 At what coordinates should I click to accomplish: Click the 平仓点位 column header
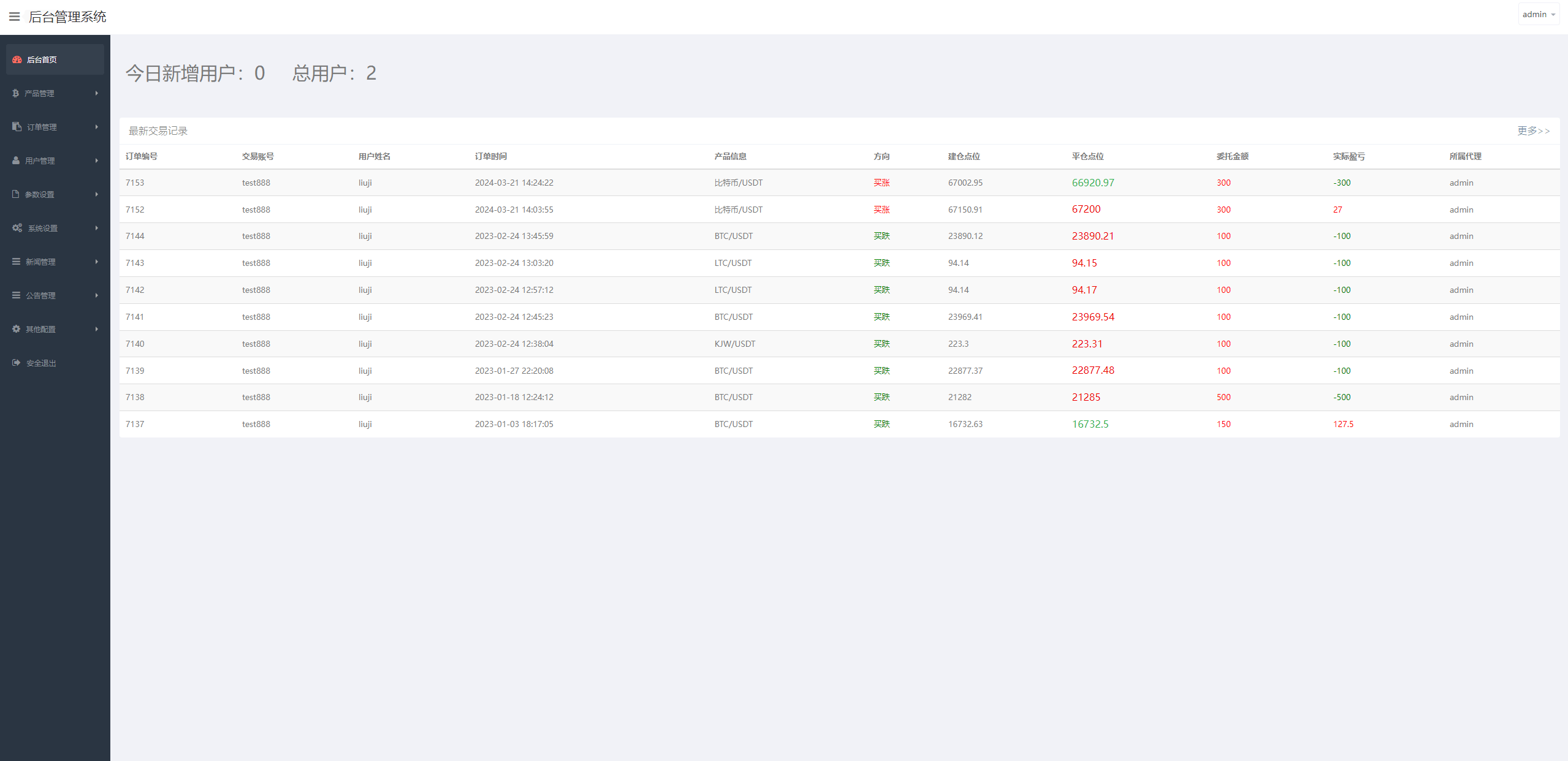1087,156
